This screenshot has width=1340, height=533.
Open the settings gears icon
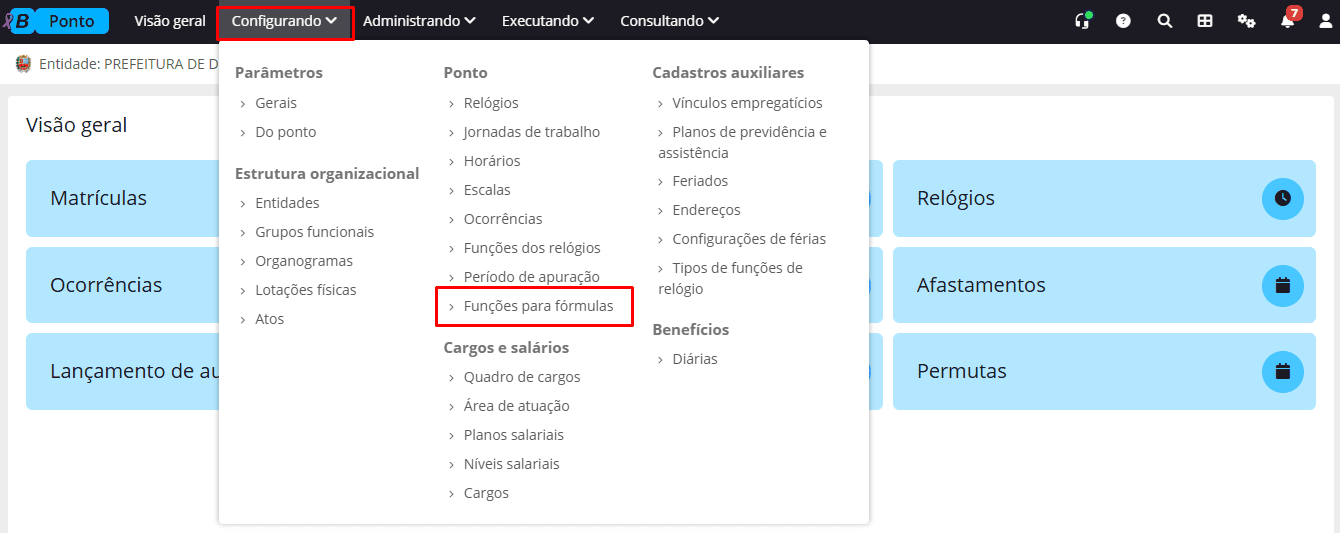(1246, 21)
